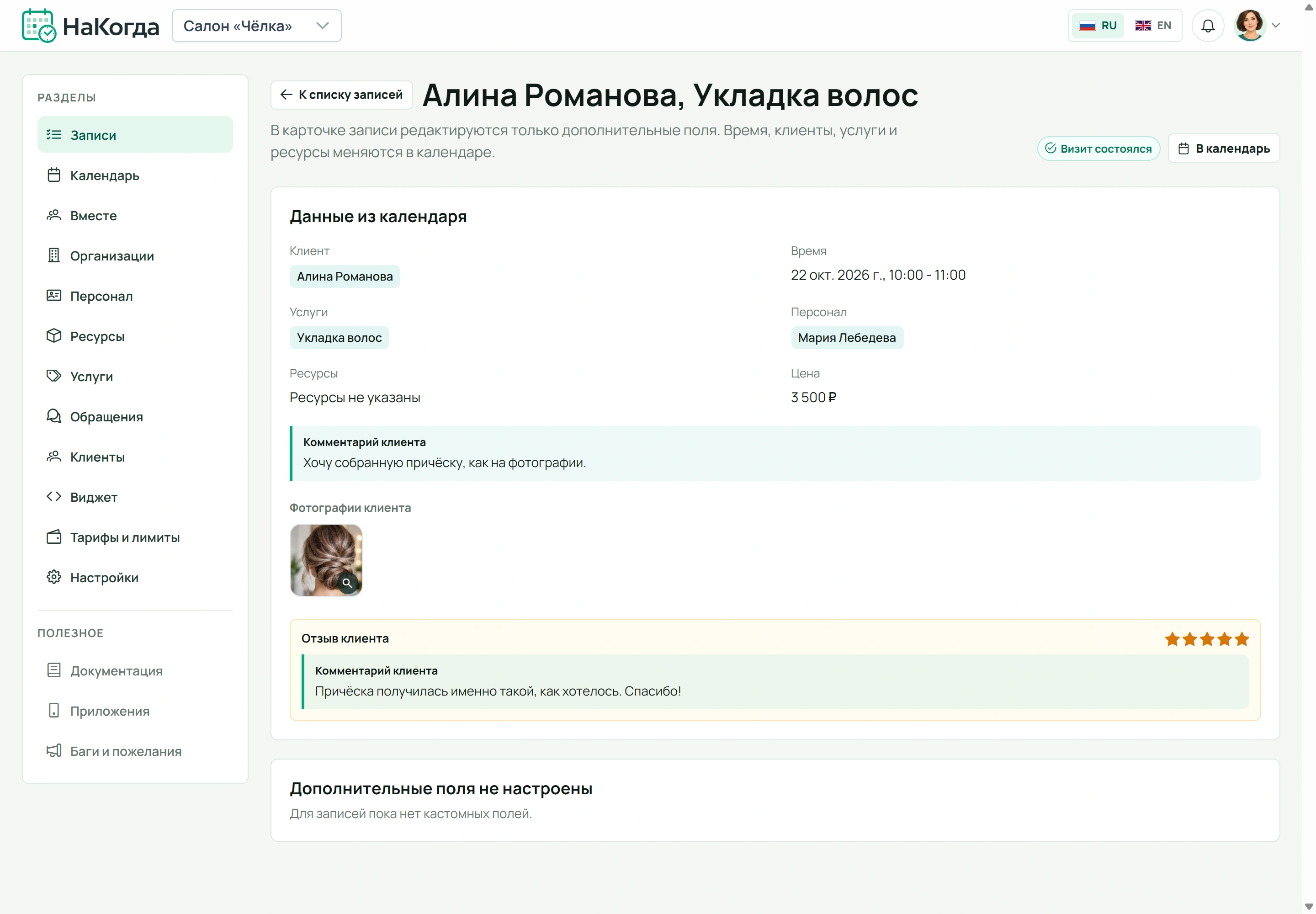Open the Календарь section
This screenshot has width=1316, height=914.
(x=135, y=175)
